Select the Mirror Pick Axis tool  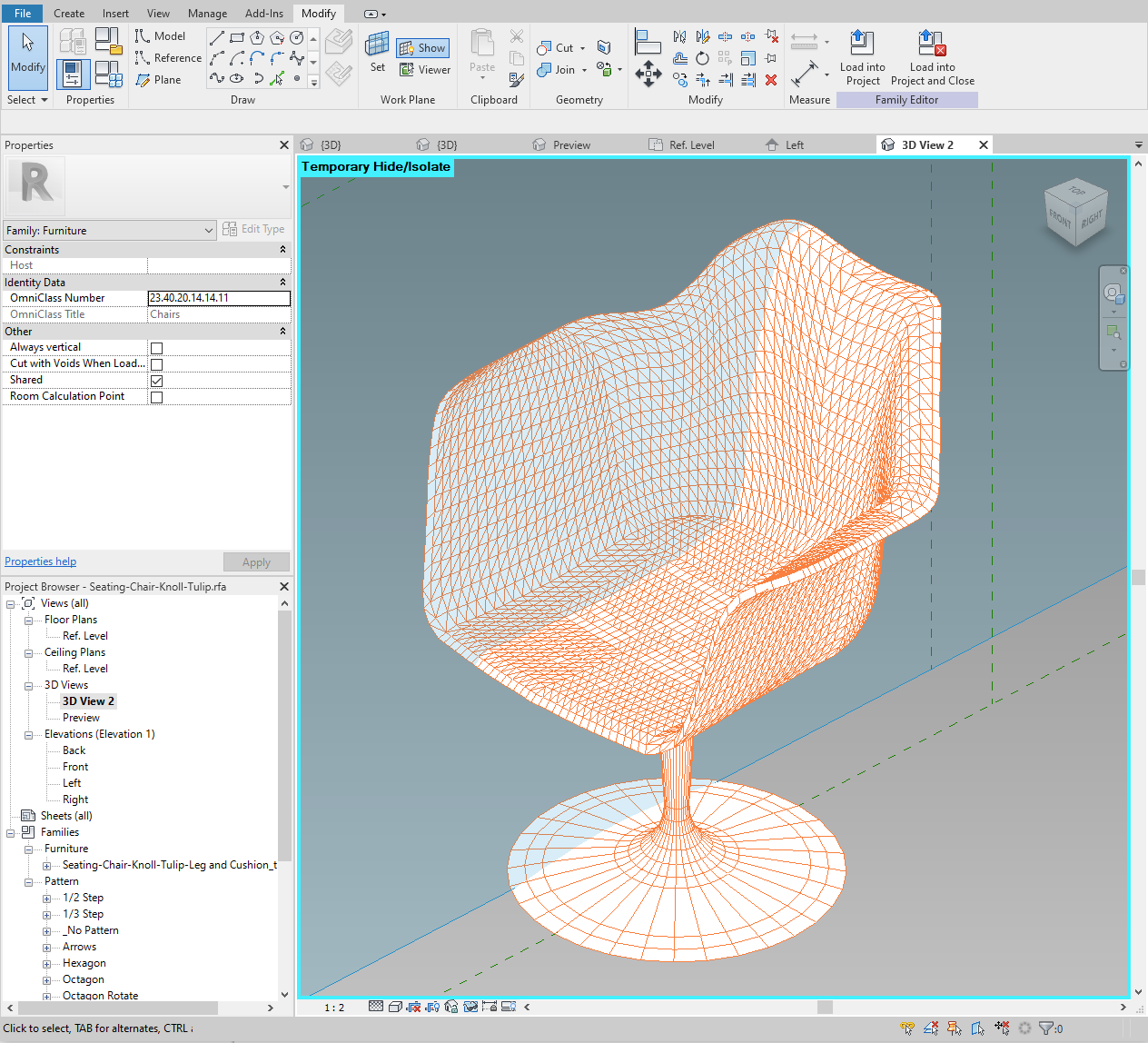(679, 36)
